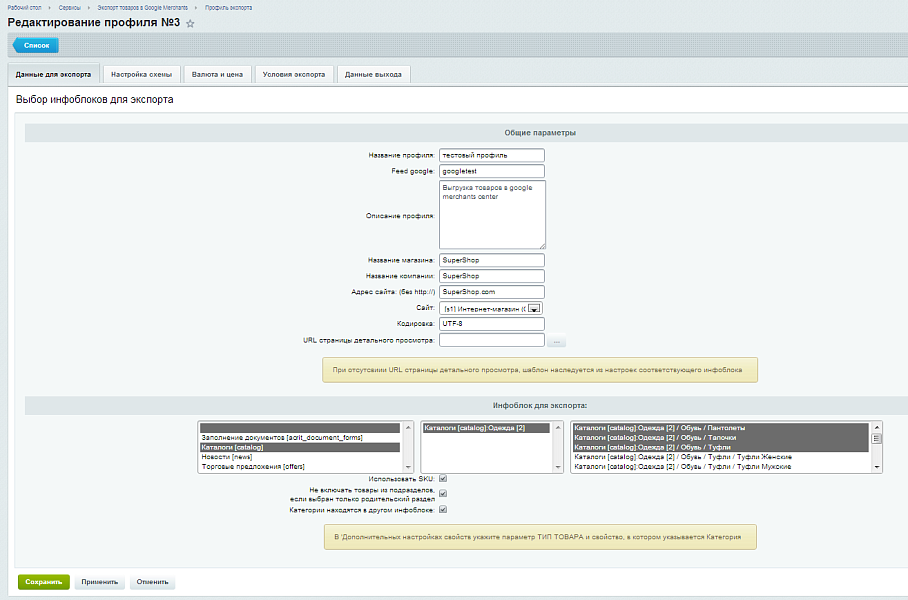
Task: Click the Применить button
Action: click(x=100, y=582)
